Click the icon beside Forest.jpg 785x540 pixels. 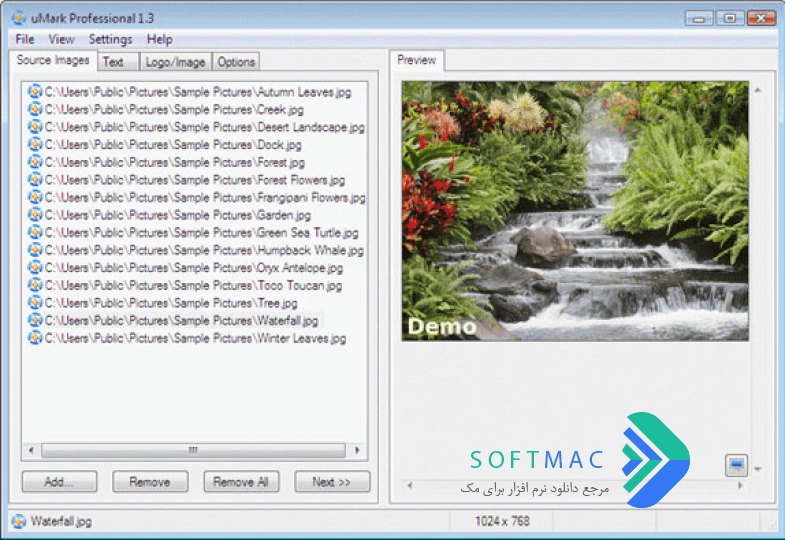click(35, 162)
